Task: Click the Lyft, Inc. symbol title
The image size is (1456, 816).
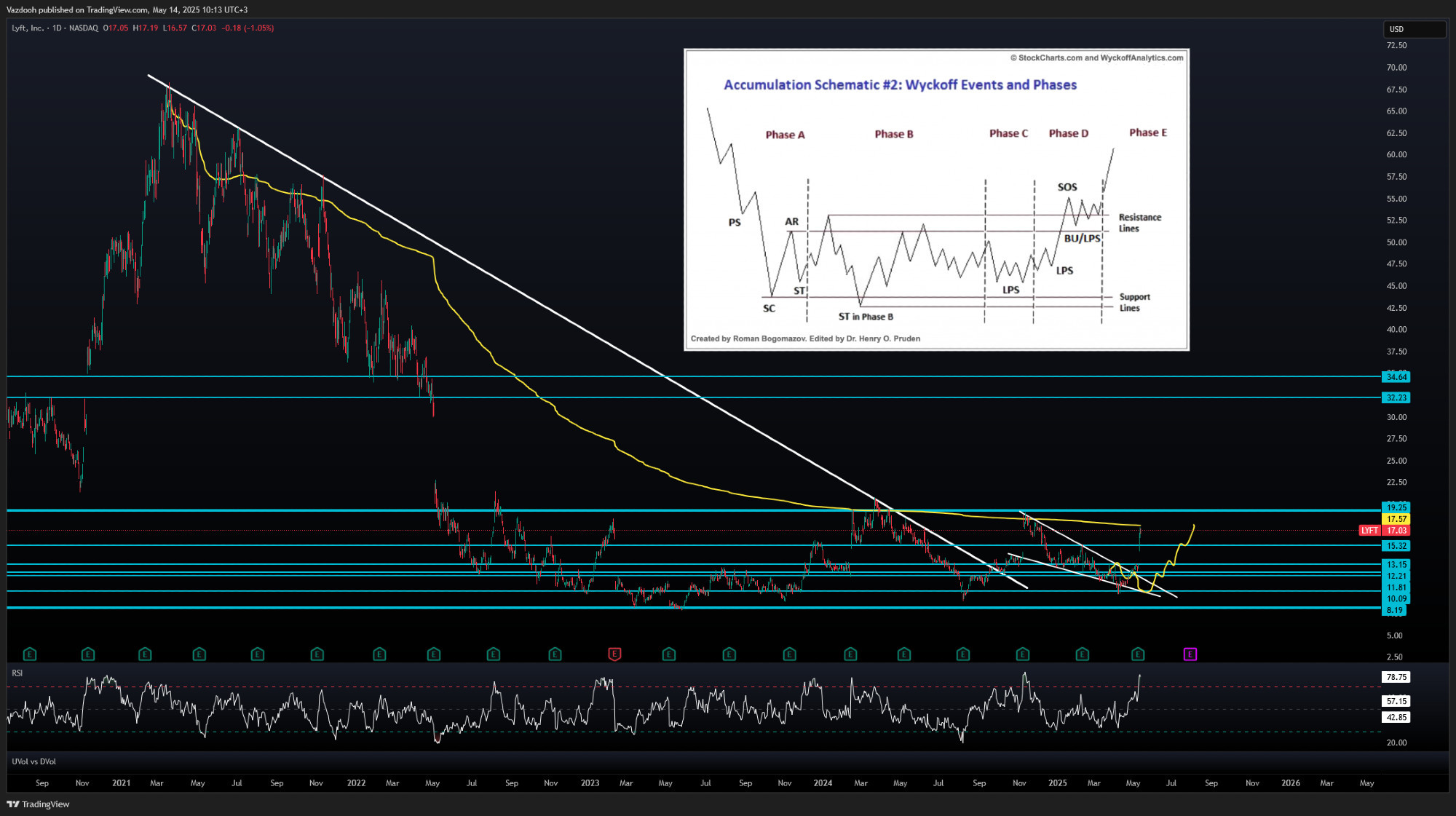Action: coord(28,28)
